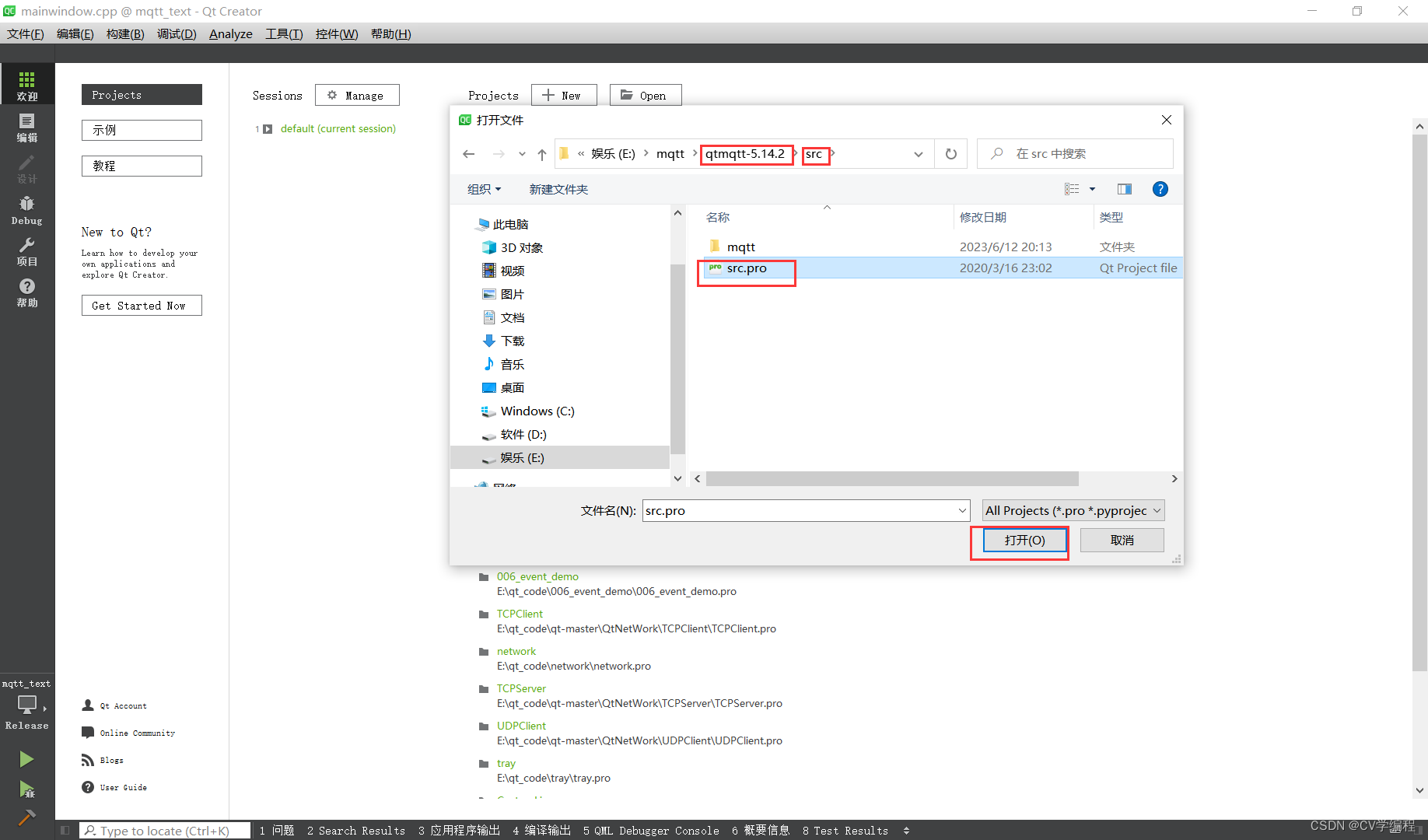Click the mqtt_text Release kit selector
This screenshot has height=840, width=1428.
(x=27, y=706)
